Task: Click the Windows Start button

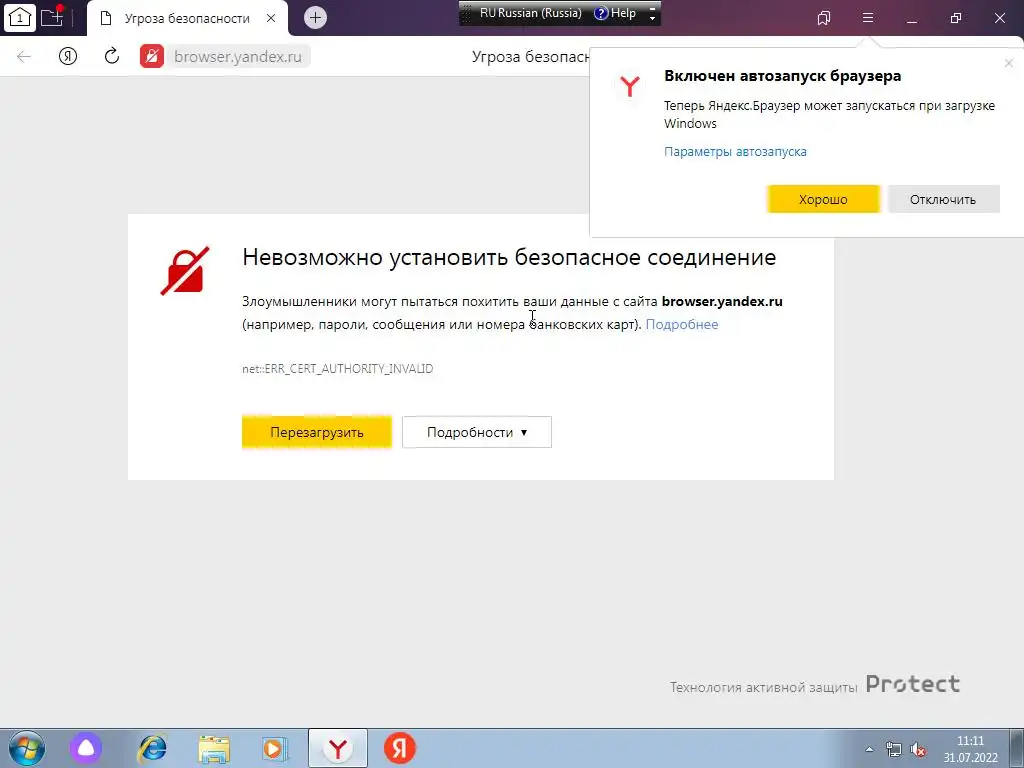Action: 26,748
